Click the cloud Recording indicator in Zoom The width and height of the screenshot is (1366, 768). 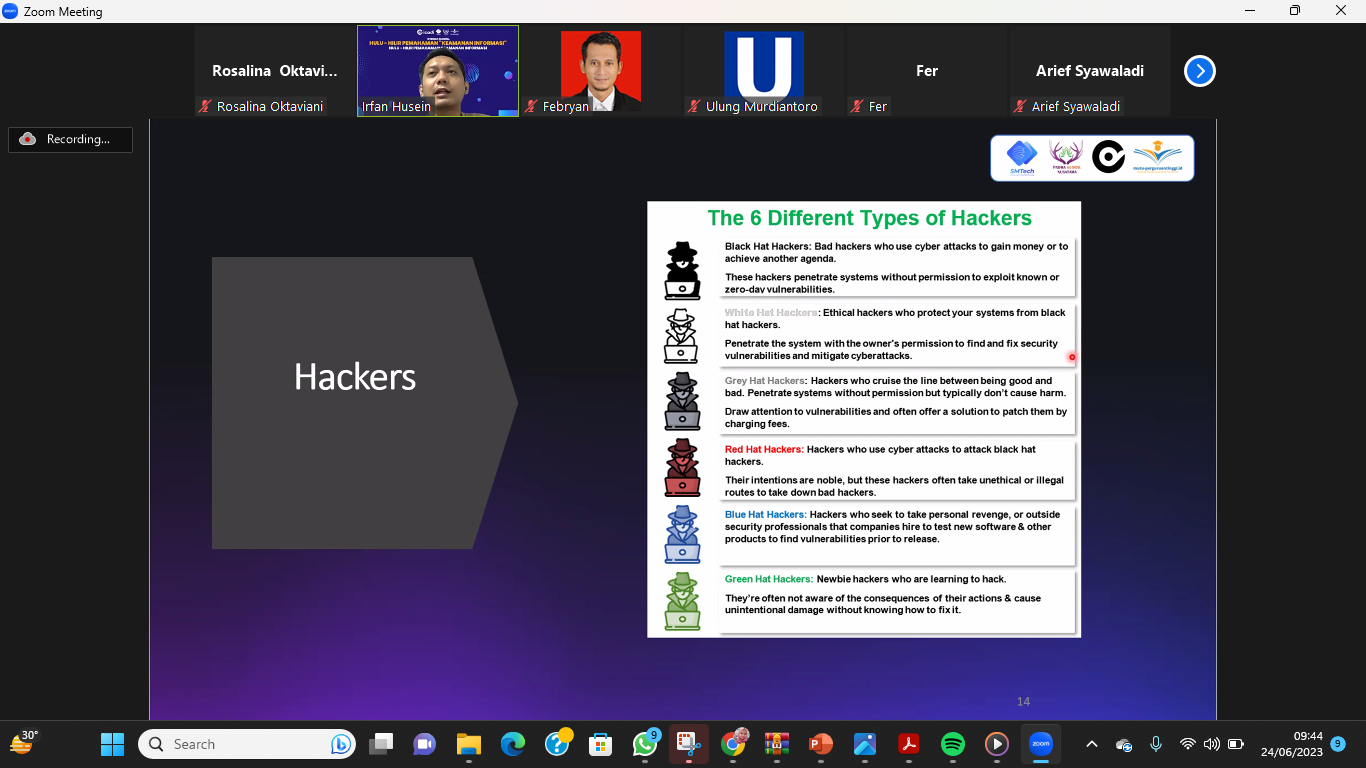click(x=70, y=139)
